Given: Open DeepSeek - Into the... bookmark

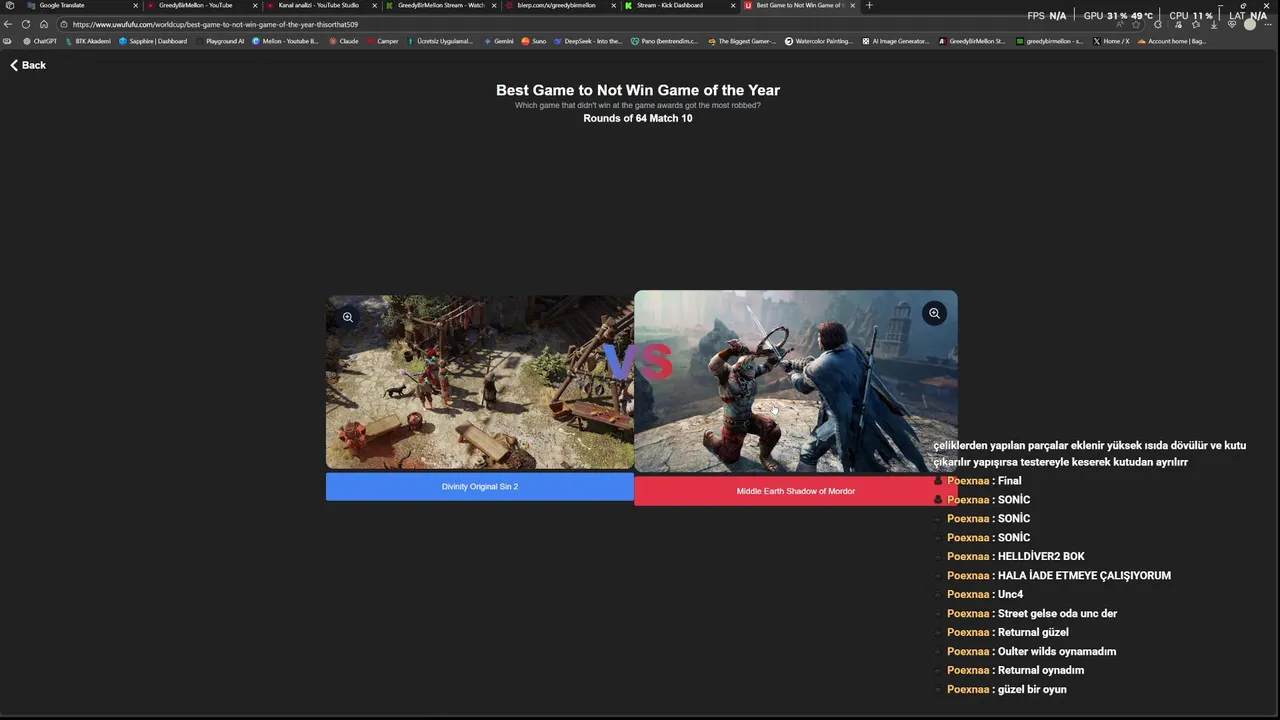Looking at the screenshot, I should click(588, 41).
